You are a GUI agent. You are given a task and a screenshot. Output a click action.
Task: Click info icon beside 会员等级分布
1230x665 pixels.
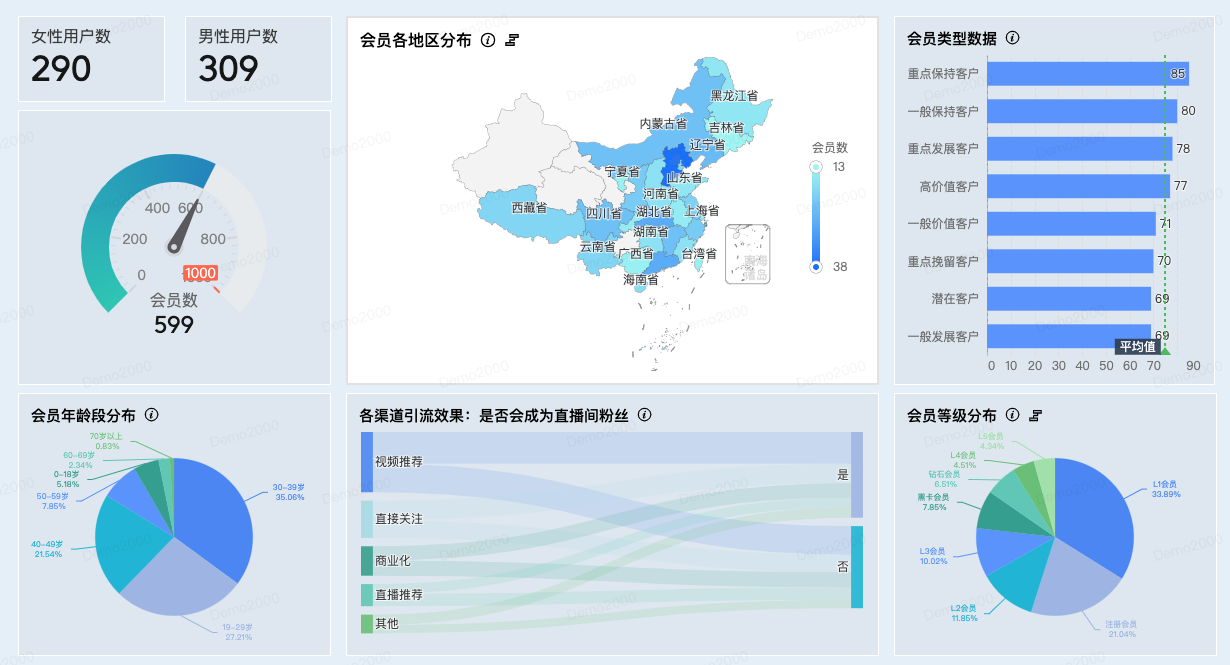click(1012, 415)
